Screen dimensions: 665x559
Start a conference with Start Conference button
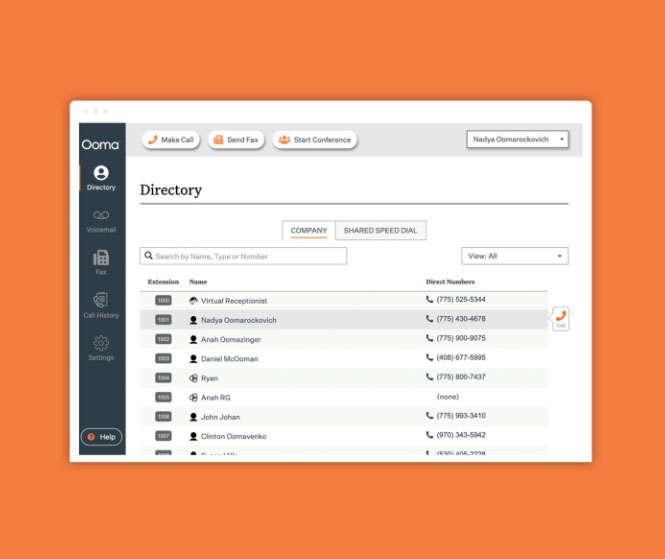point(314,140)
